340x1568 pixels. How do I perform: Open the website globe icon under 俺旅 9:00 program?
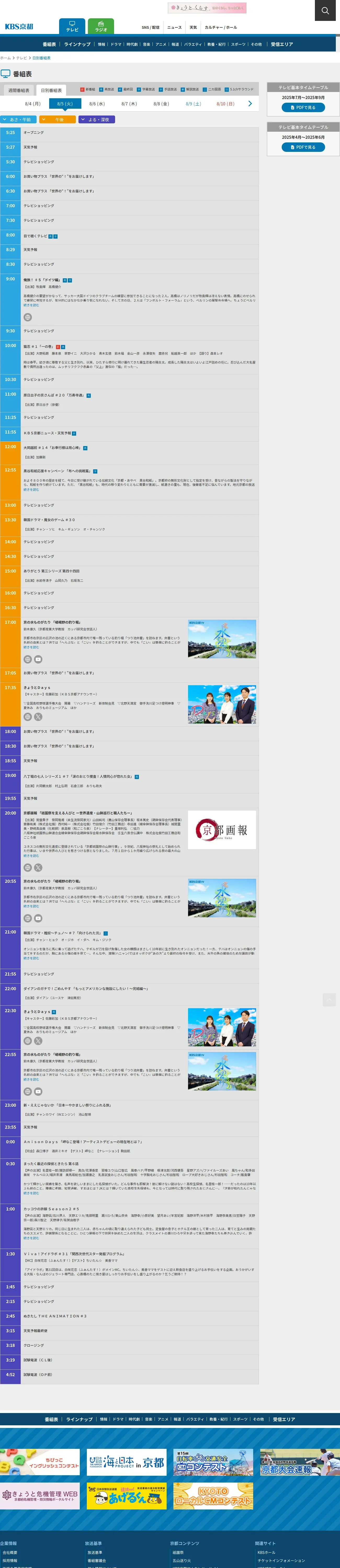pos(27,317)
